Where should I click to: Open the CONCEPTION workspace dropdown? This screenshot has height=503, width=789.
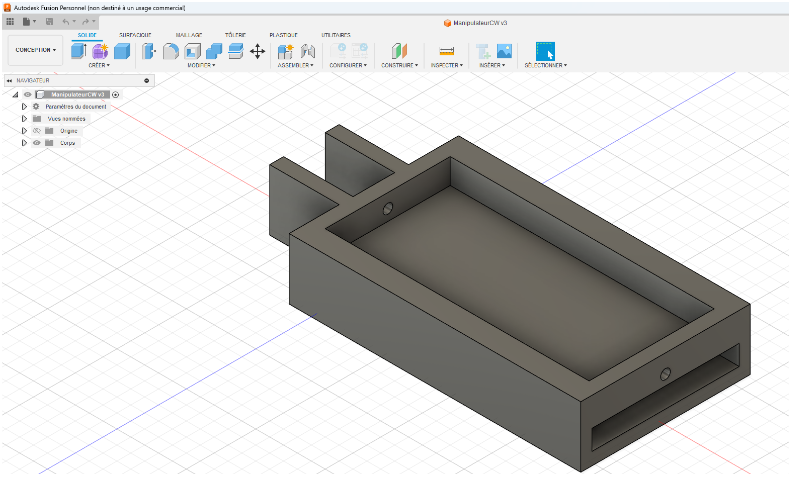(35, 50)
